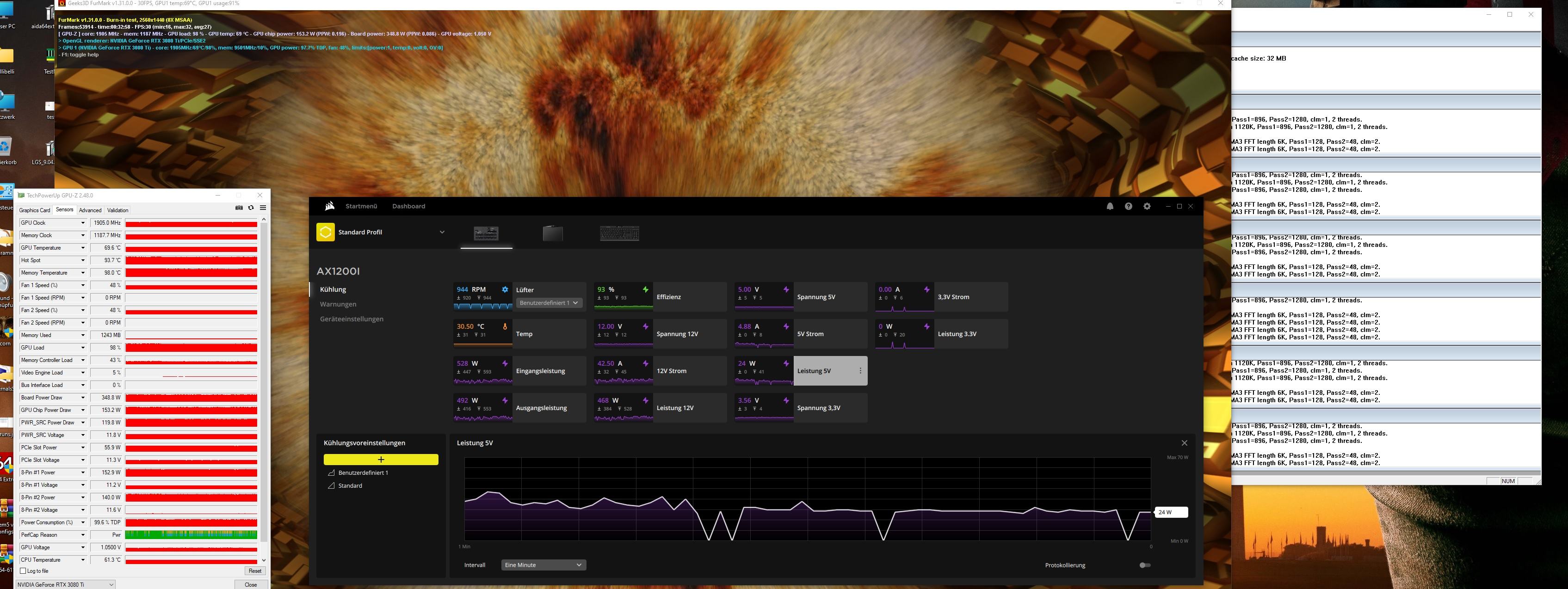Viewport: 1568px width, 589px height.
Task: Click the GPU-Z screenshot camera icon
Action: click(239, 208)
